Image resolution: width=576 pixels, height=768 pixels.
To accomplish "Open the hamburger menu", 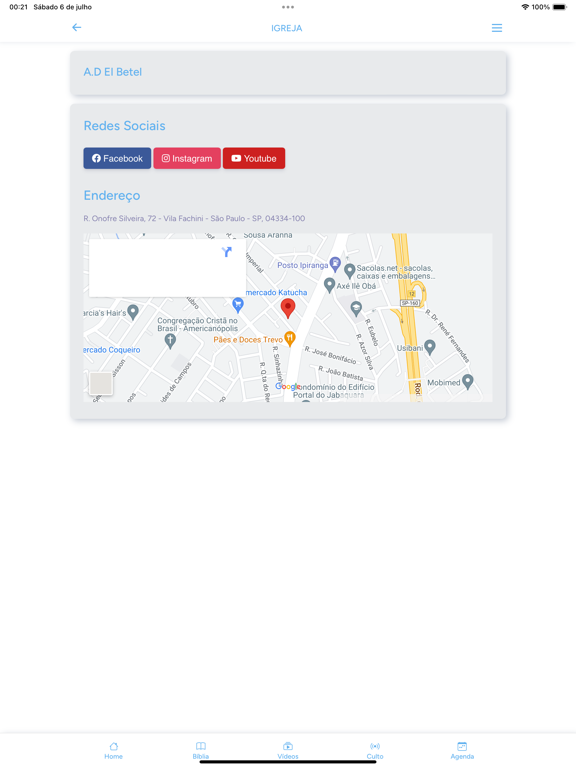I will pyautogui.click(x=497, y=28).
